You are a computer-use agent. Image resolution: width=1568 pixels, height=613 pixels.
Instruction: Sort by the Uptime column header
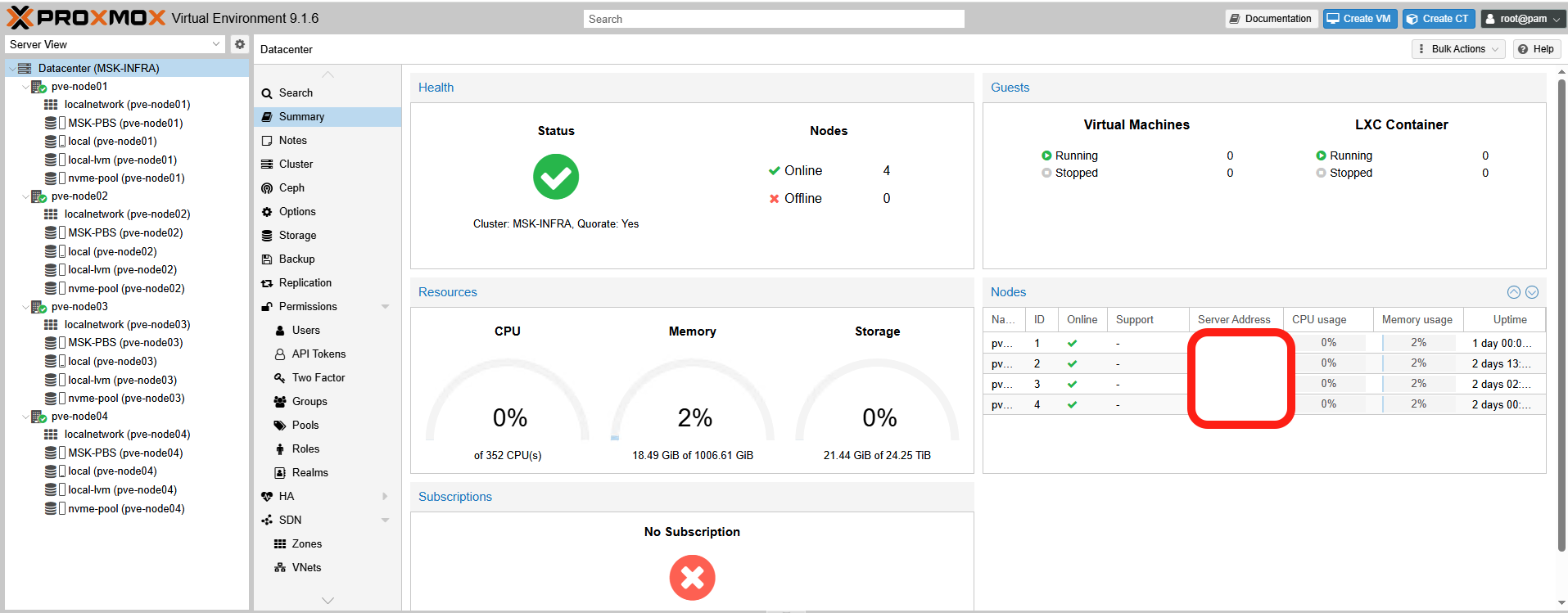[x=1505, y=320]
